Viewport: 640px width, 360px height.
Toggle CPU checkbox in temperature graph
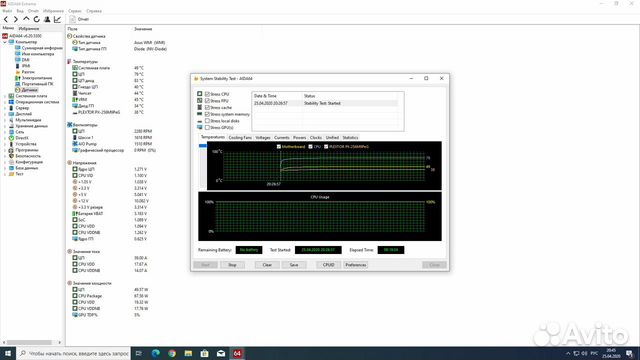click(311, 147)
